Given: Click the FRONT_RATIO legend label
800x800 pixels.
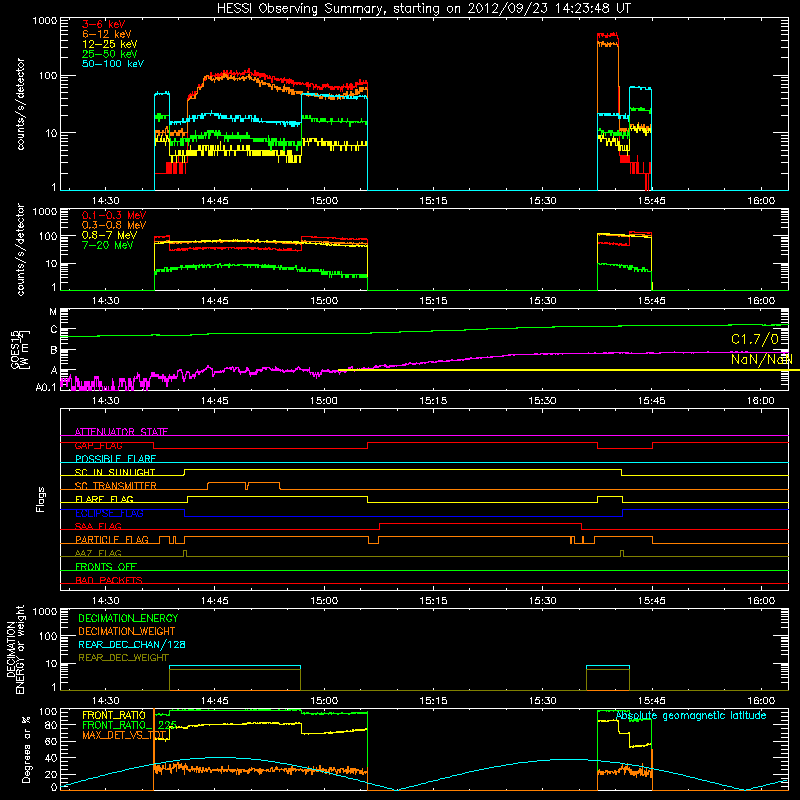Looking at the screenshot, I should tap(114, 715).
